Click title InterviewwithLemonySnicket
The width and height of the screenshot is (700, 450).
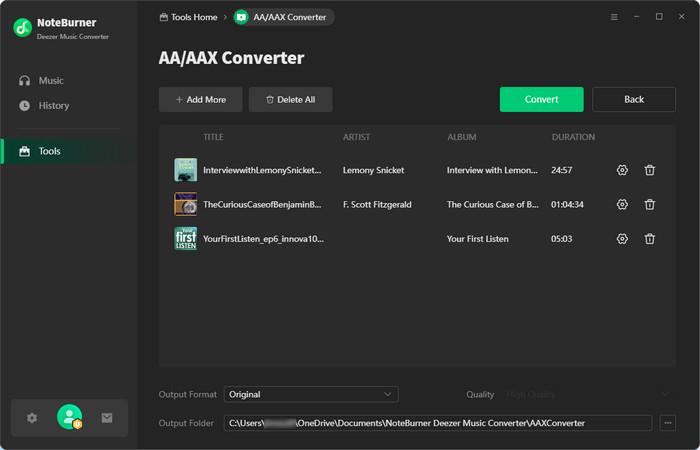point(262,170)
